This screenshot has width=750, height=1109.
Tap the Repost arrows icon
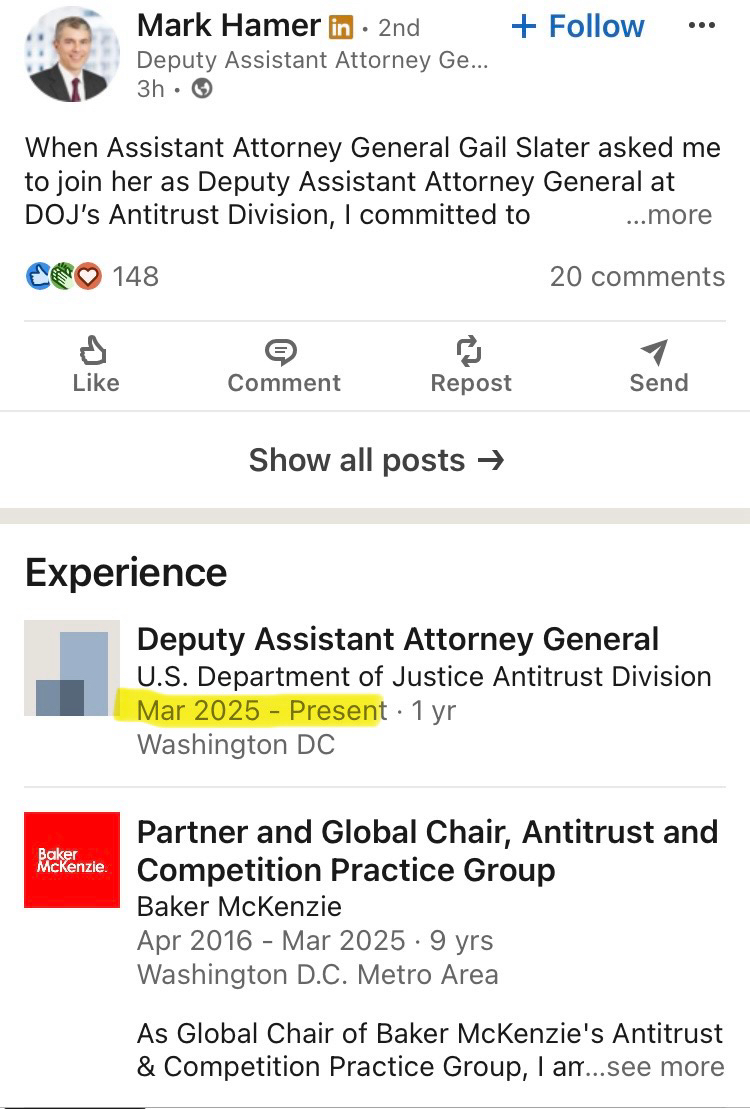(470, 352)
